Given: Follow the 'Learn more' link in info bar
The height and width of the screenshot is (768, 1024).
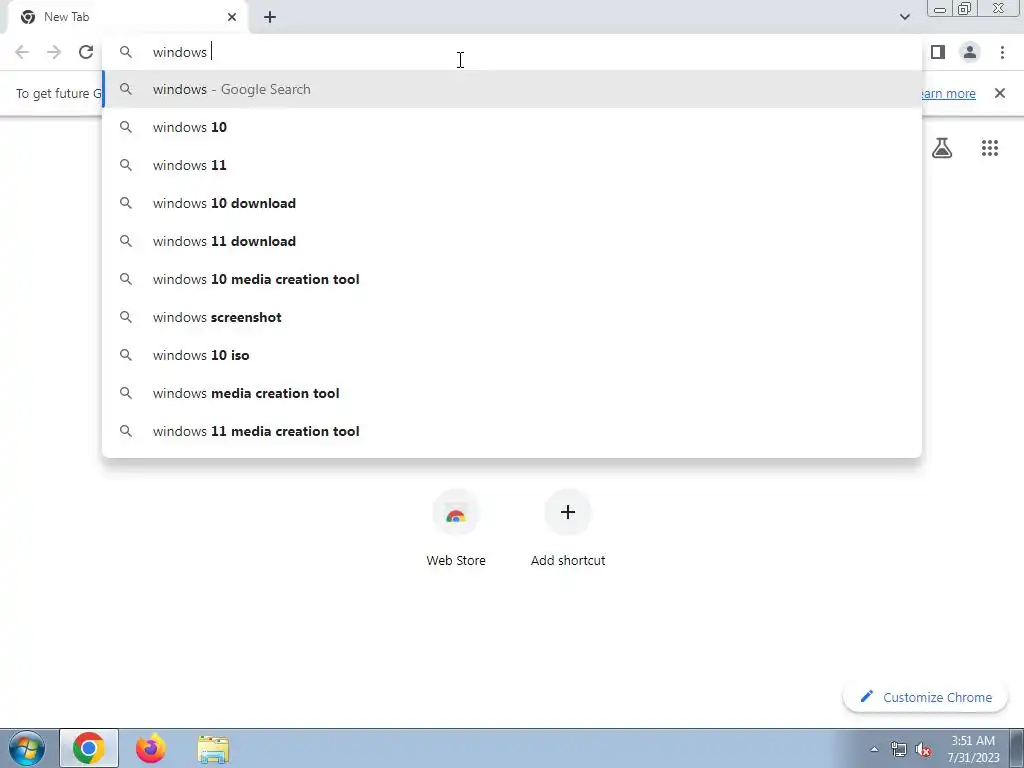Looking at the screenshot, I should (948, 93).
